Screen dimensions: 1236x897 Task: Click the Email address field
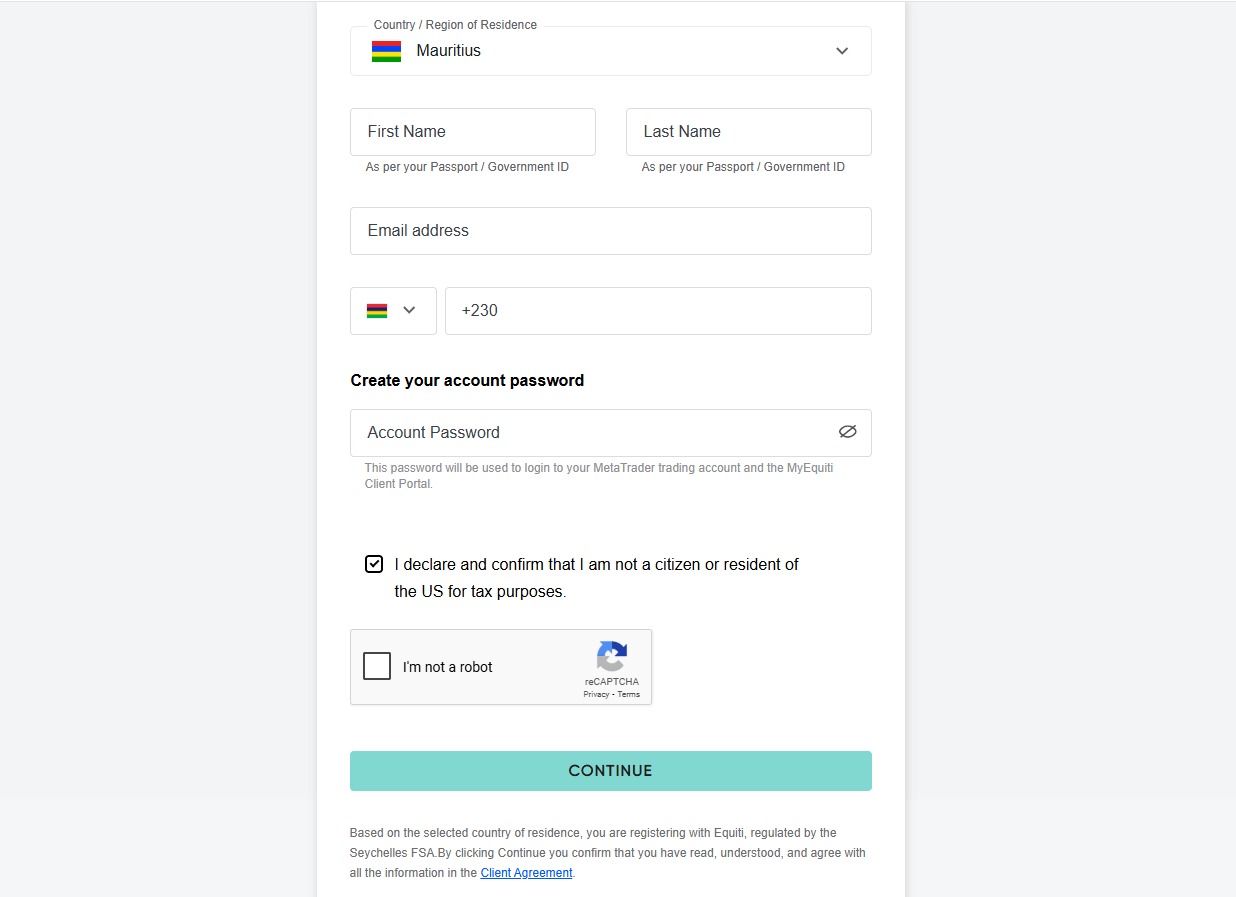pyautogui.click(x=611, y=231)
